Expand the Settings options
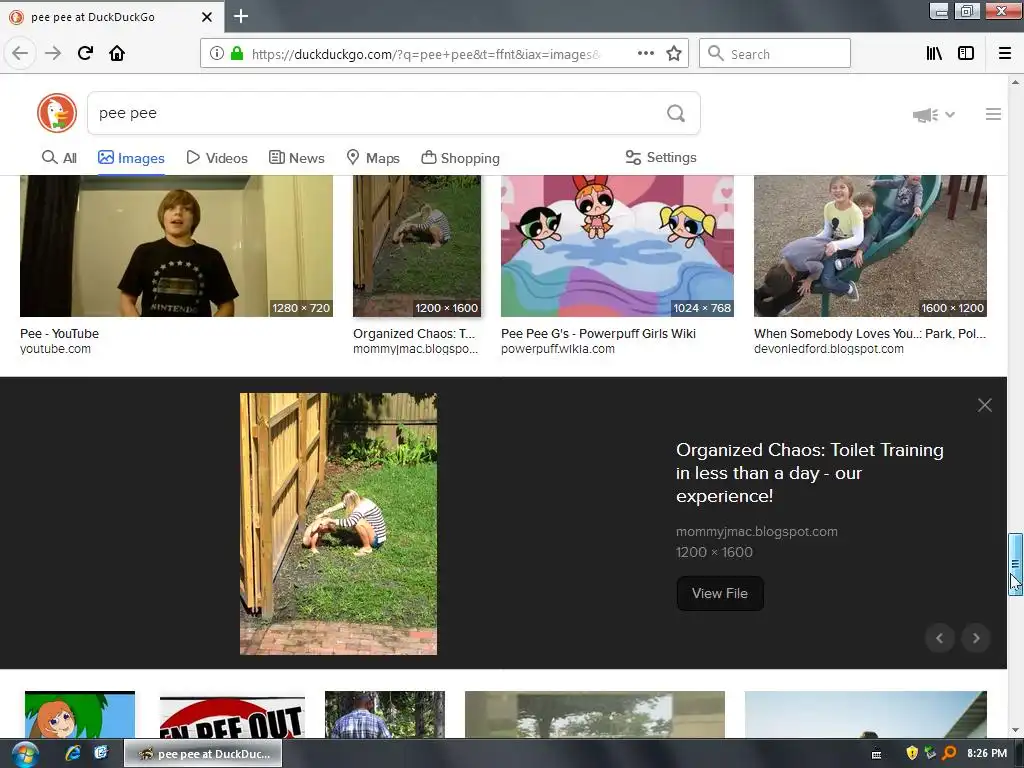This screenshot has width=1024, height=768. [x=661, y=157]
